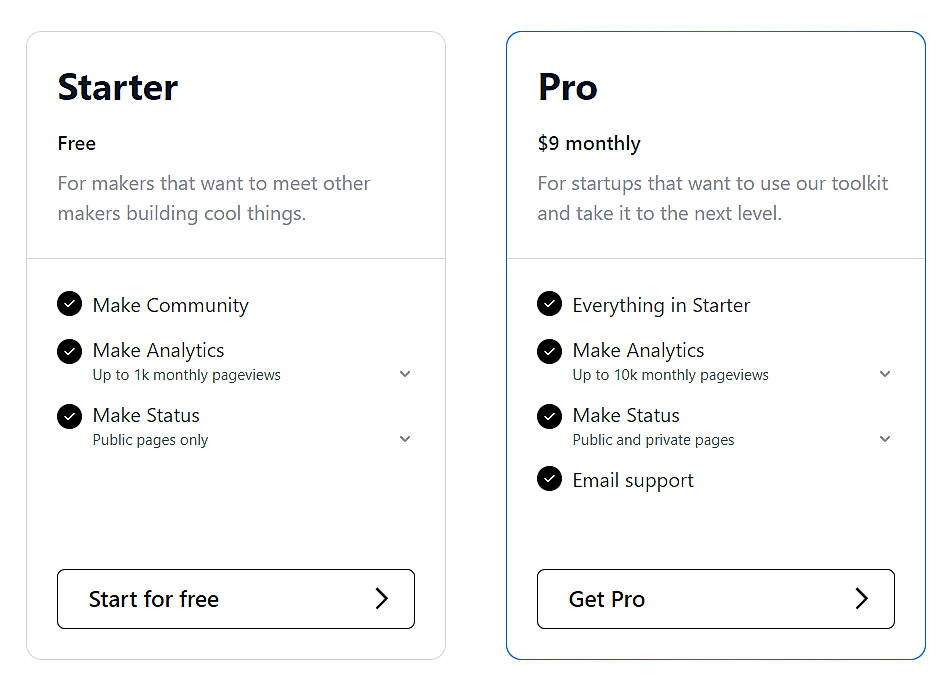Click the arrow icon inside Start for free button
Screen dimensions: 952x684
381,599
